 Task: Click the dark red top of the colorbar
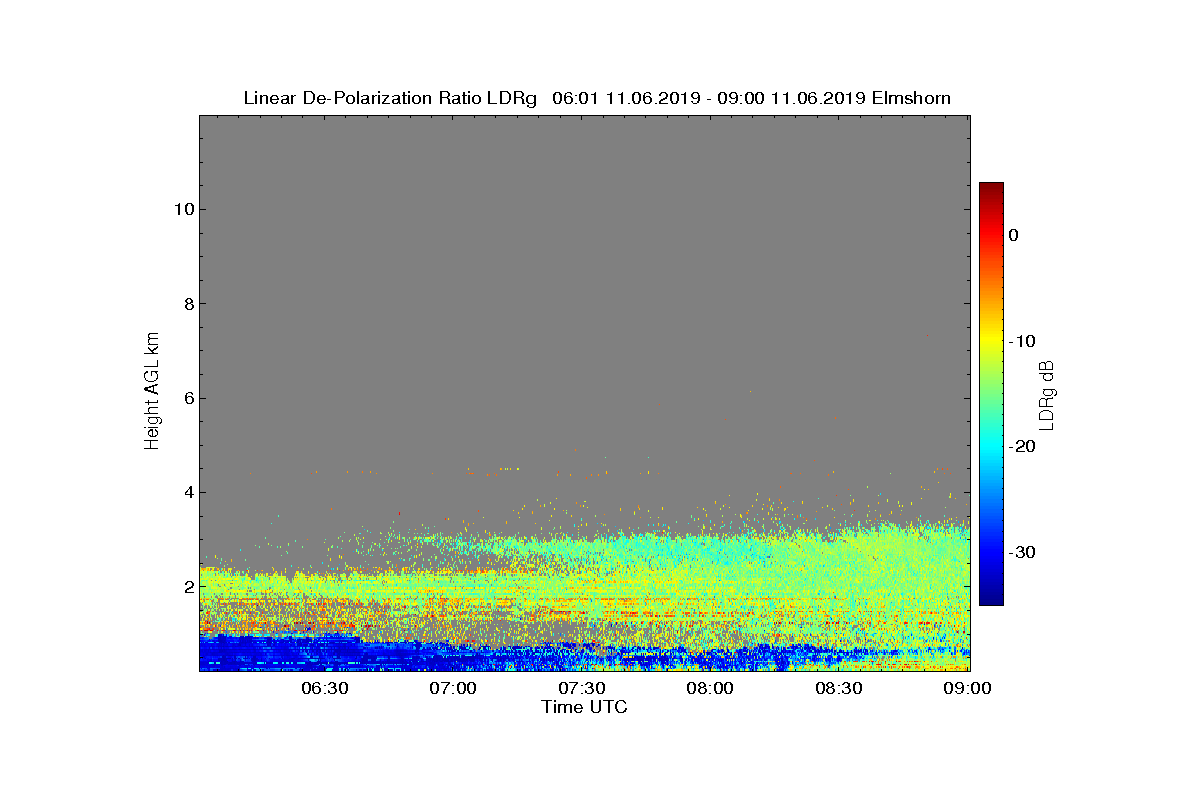pos(991,188)
